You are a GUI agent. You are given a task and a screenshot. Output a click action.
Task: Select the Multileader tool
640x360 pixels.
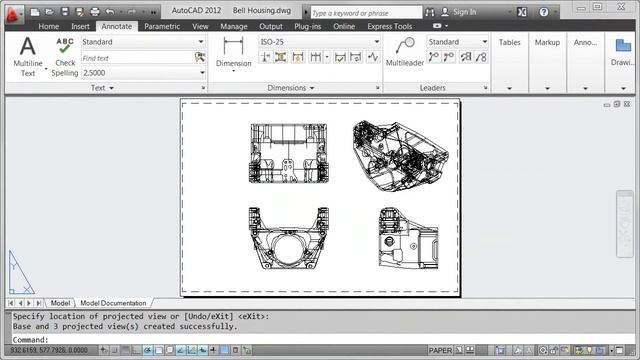pos(404,51)
